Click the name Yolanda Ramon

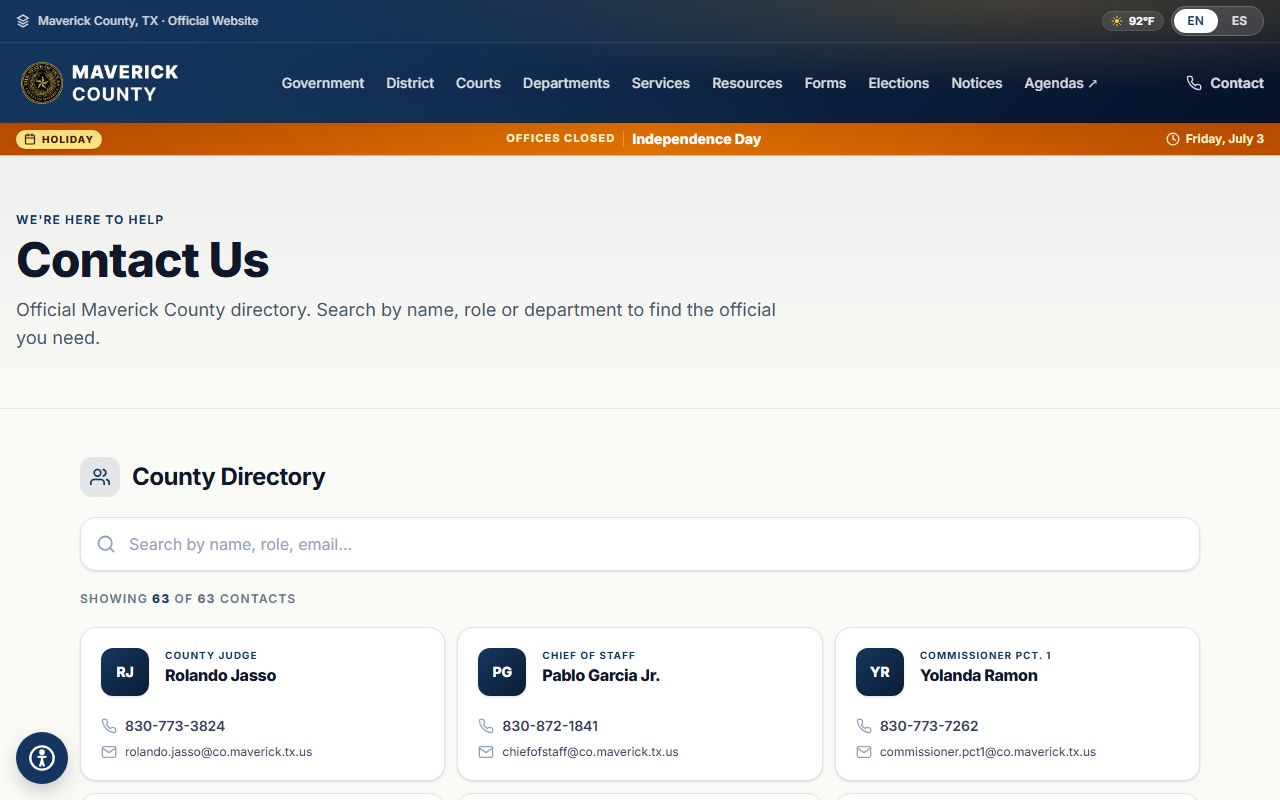click(979, 675)
